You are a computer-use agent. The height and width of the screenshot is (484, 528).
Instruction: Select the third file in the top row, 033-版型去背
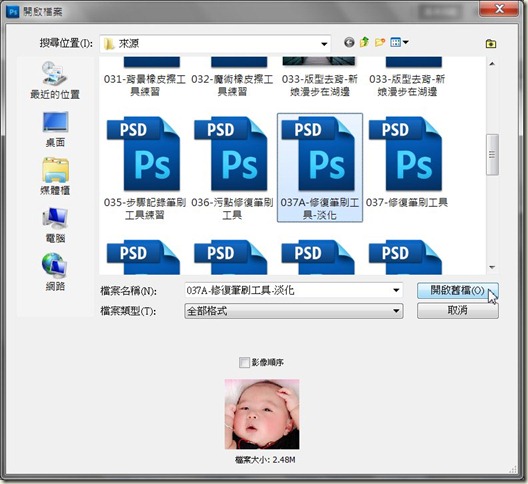(319, 77)
